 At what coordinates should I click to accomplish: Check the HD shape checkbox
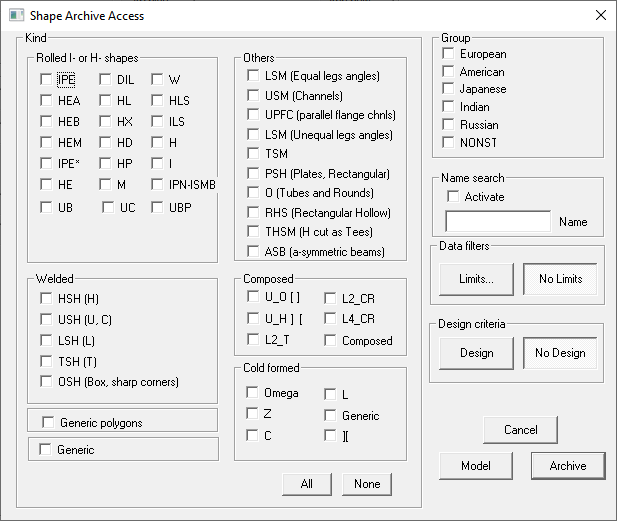[x=105, y=142]
